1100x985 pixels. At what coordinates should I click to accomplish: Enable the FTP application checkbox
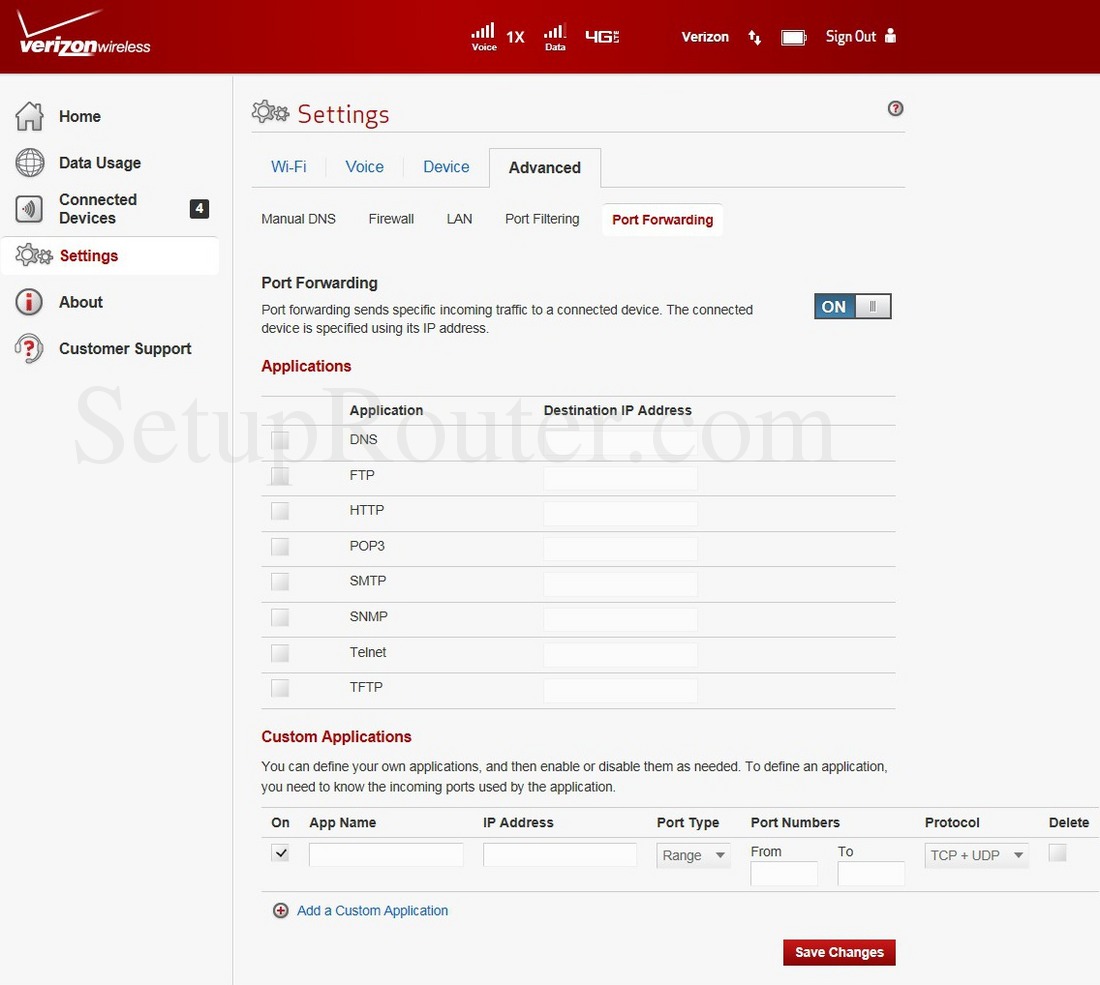[280, 476]
